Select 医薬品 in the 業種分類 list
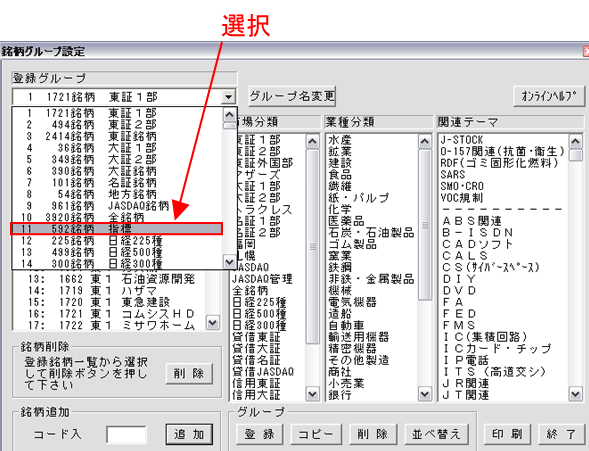 346,221
